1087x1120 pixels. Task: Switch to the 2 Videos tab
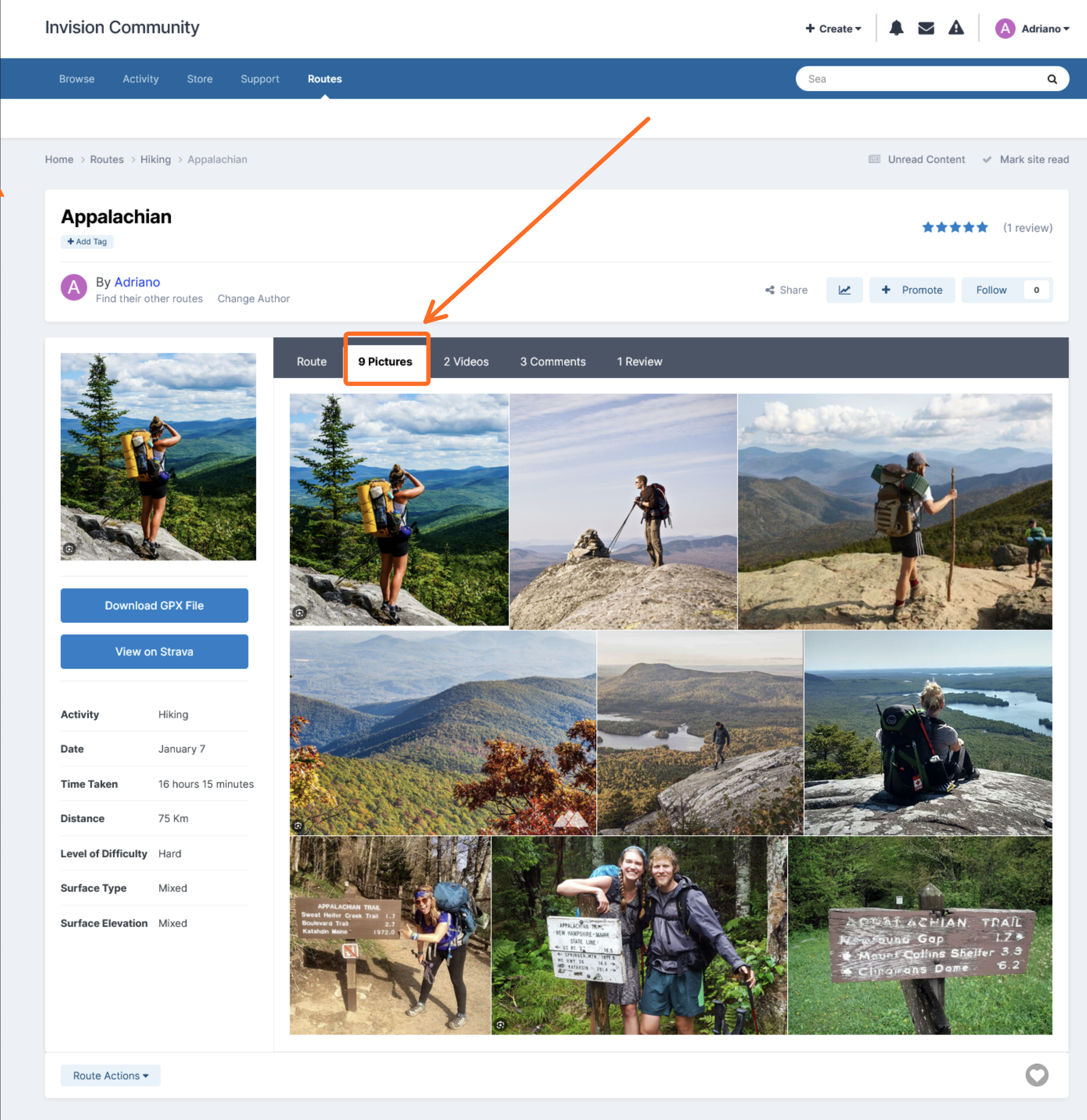[466, 361]
